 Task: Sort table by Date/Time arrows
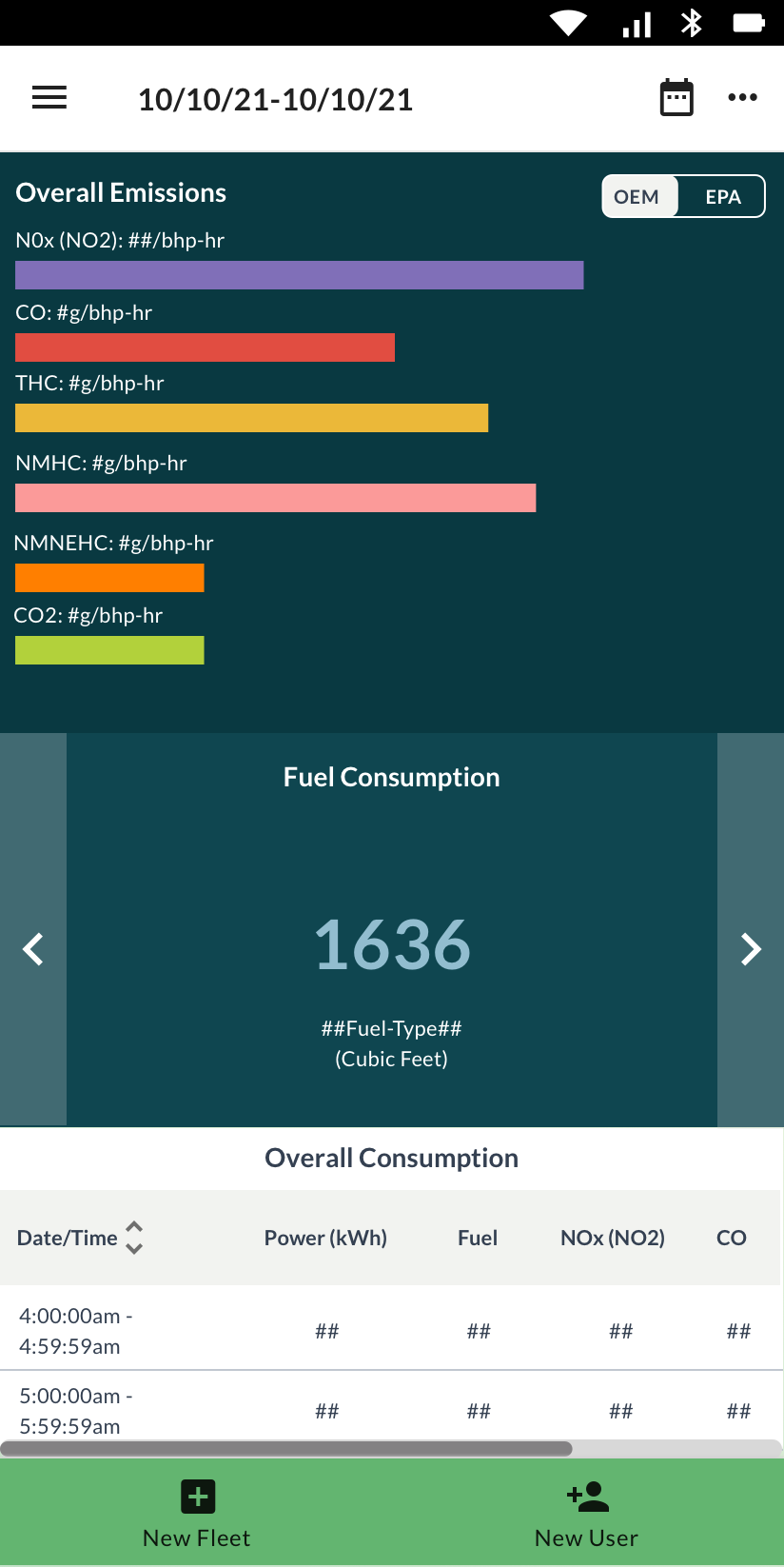coord(134,1238)
